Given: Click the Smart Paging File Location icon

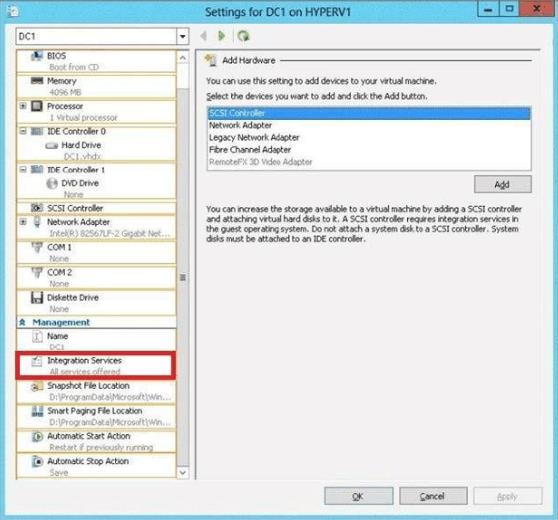Looking at the screenshot, I should (x=37, y=411).
